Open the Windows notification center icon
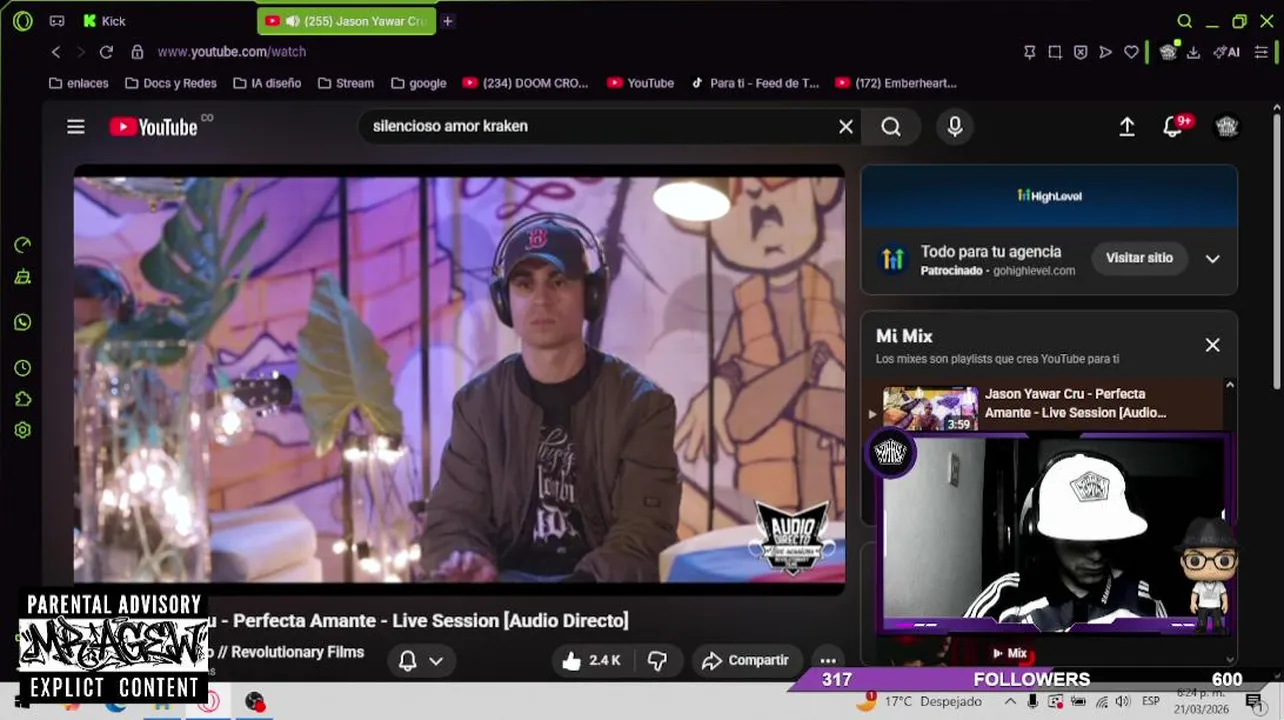Viewport: 1284px width, 720px height. point(1254,702)
